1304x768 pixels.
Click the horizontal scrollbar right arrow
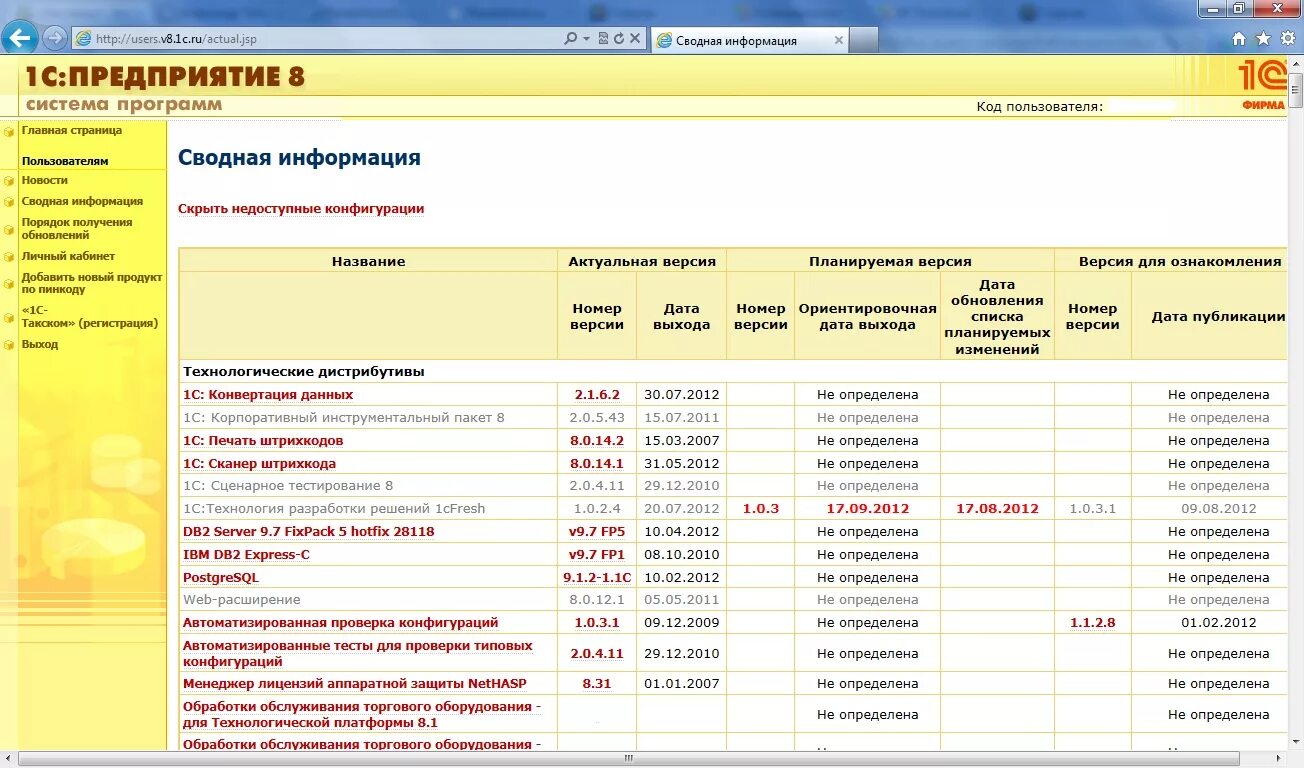pos(1280,759)
